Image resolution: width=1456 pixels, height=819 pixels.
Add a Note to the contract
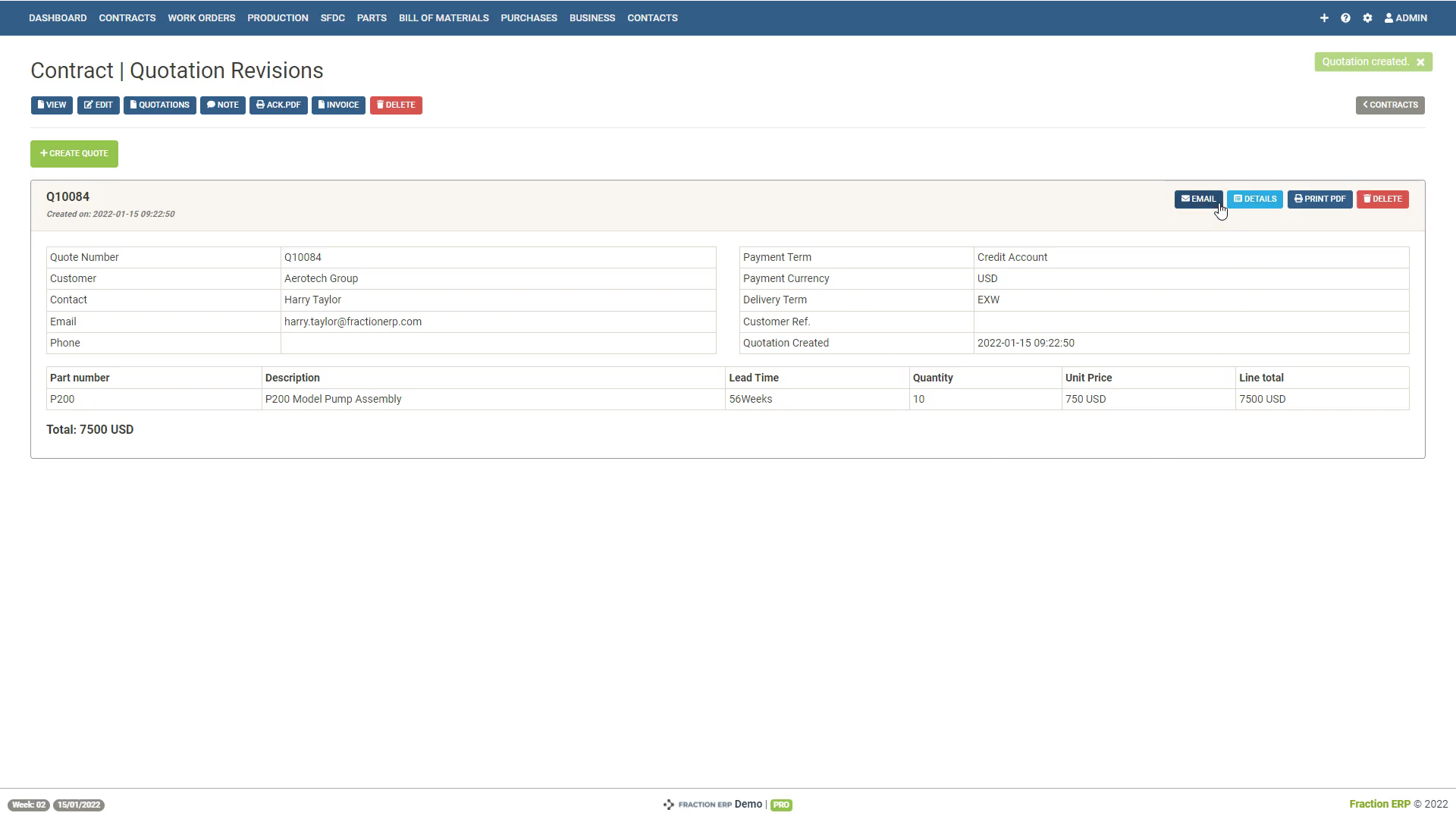pyautogui.click(x=222, y=105)
